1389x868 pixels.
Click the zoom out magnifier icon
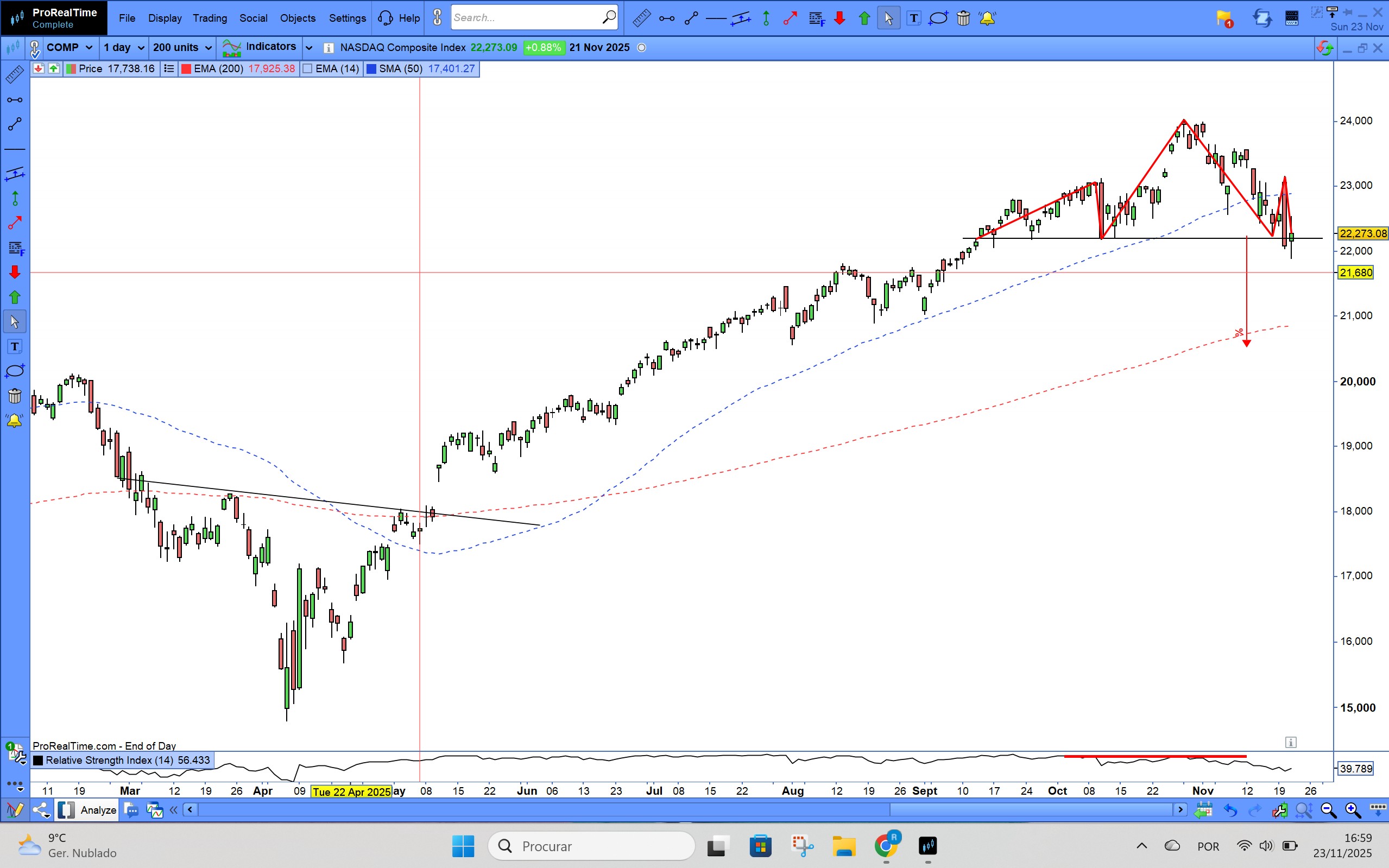click(1328, 810)
